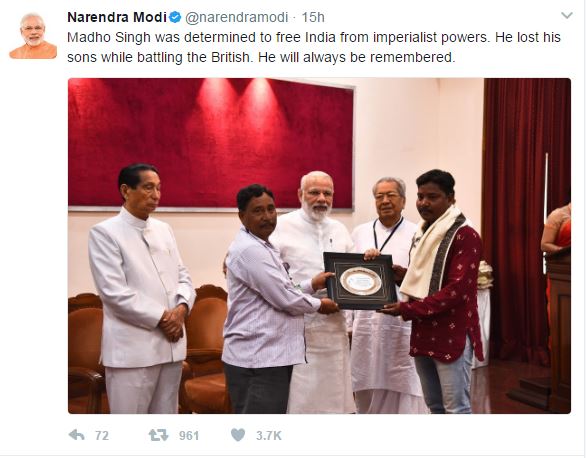586x458 pixels.
Task: Click the Narendra Modi display name
Action: coord(117,17)
